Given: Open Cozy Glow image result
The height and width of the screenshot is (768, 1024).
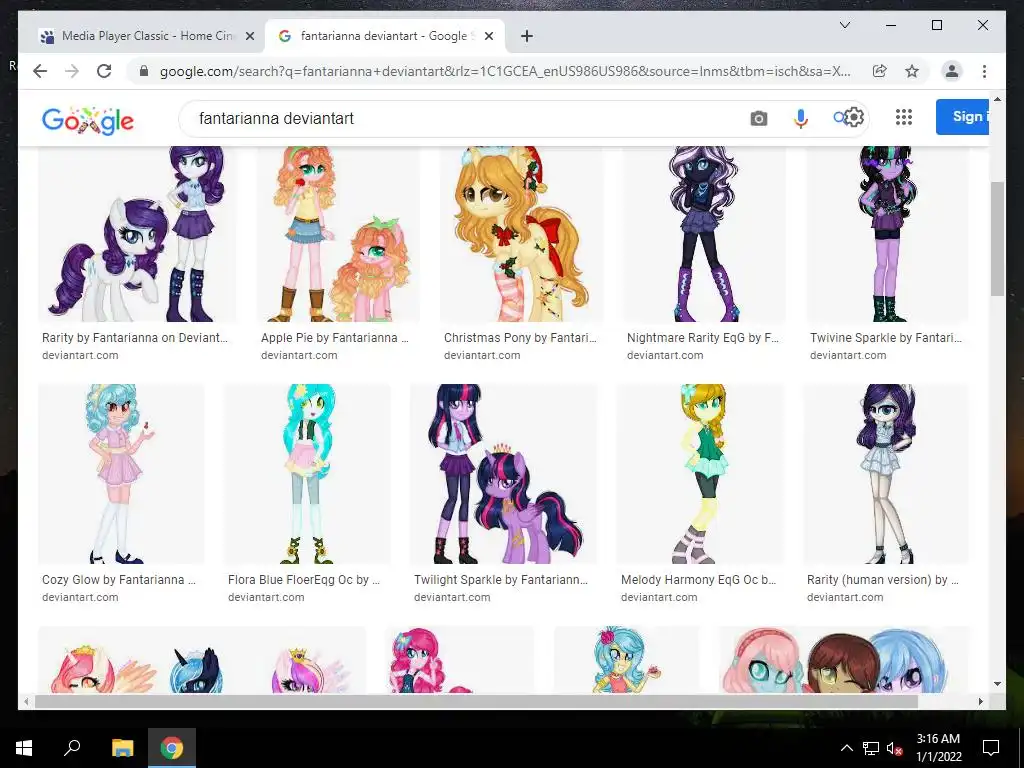Looking at the screenshot, I should [121, 474].
